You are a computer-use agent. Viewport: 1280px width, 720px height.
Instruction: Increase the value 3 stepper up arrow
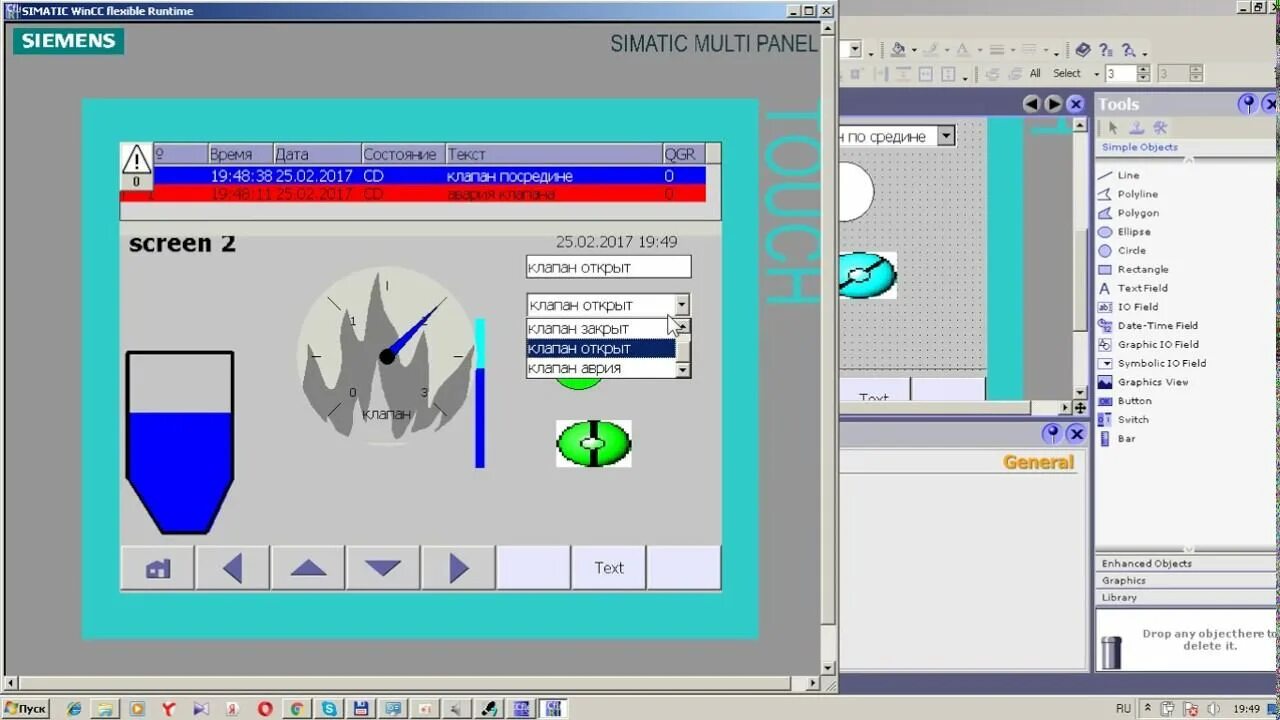point(1143,69)
